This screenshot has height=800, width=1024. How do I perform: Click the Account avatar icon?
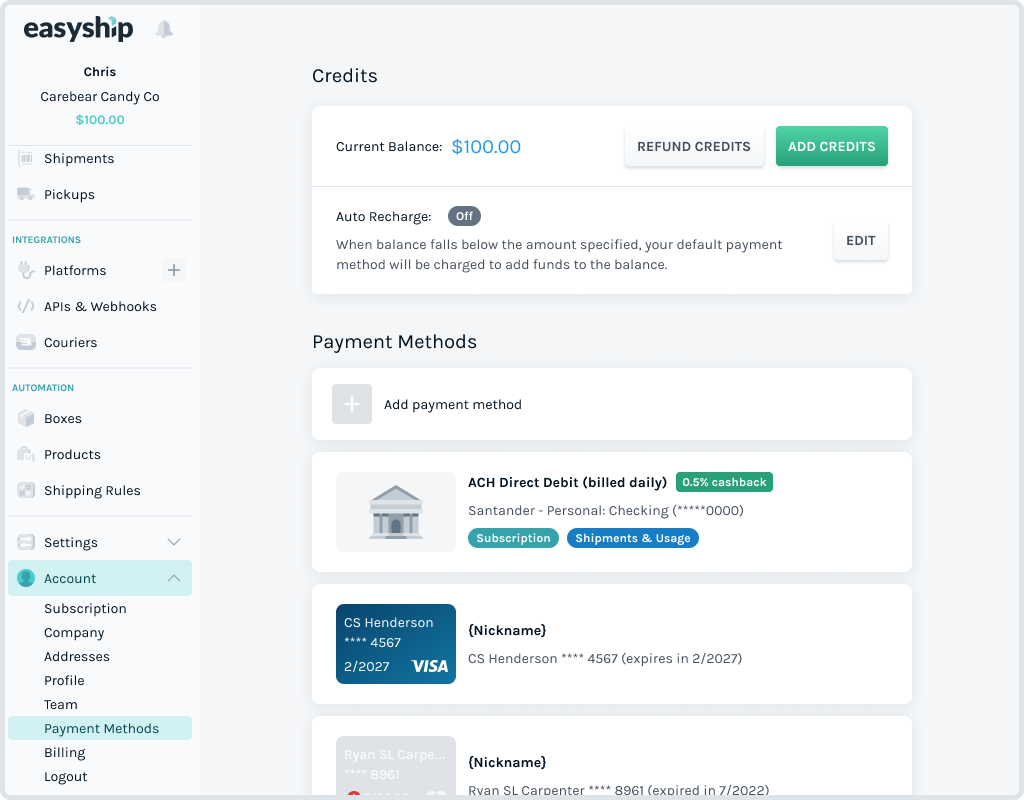pyautogui.click(x=26, y=578)
